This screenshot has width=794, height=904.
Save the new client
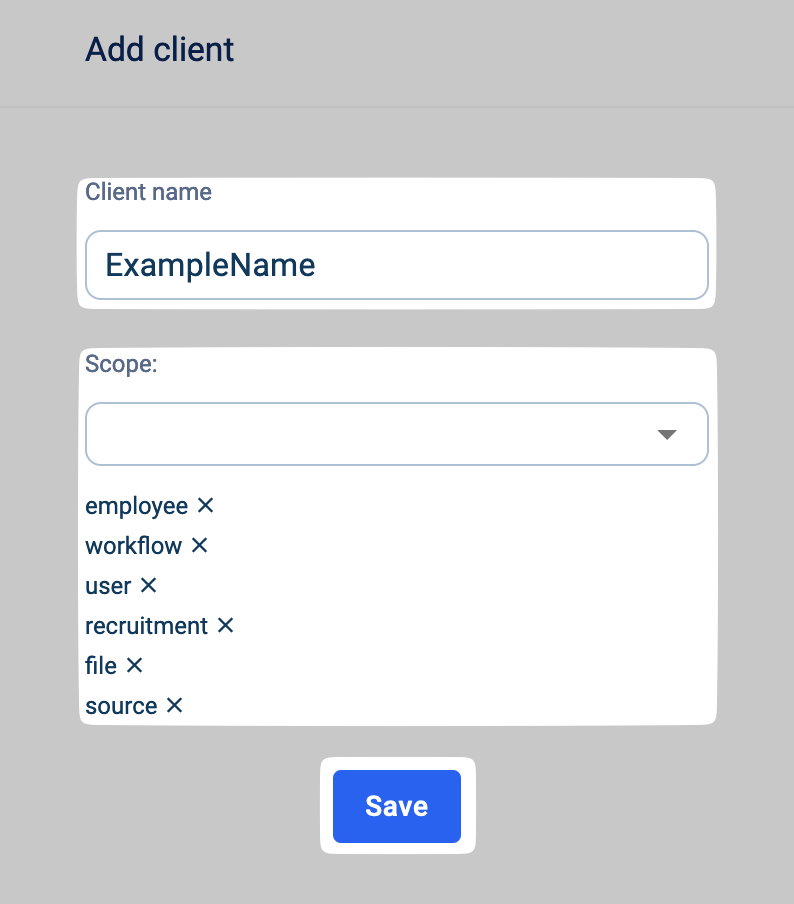(x=396, y=806)
